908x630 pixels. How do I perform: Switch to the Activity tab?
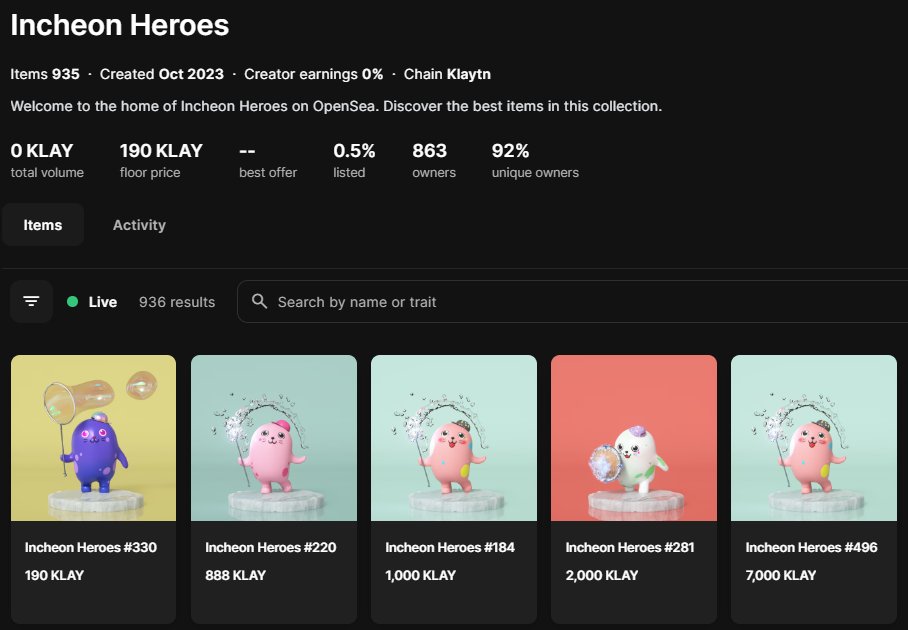pyautogui.click(x=139, y=225)
